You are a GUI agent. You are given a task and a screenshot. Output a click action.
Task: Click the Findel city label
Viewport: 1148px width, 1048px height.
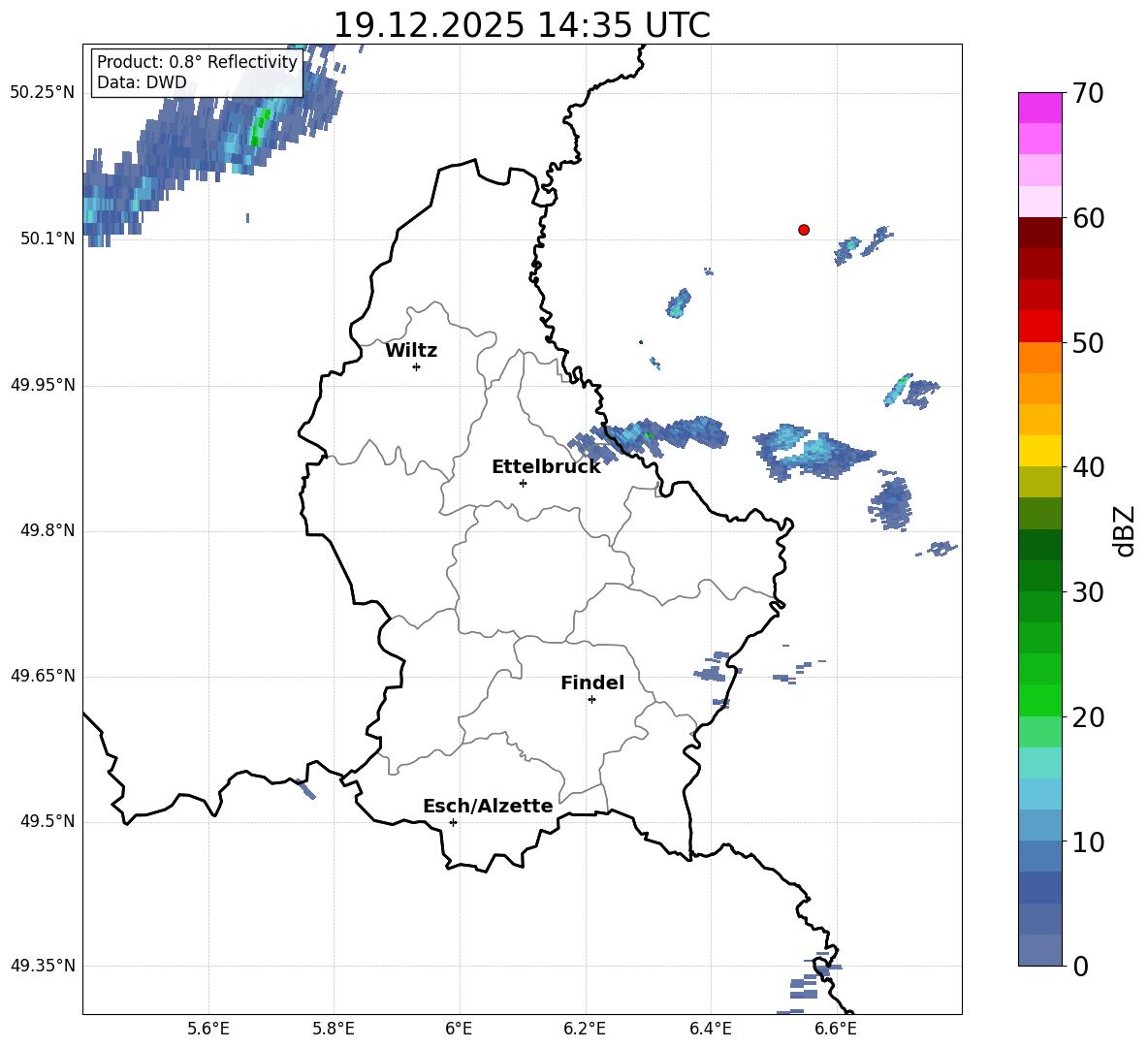pos(592,683)
